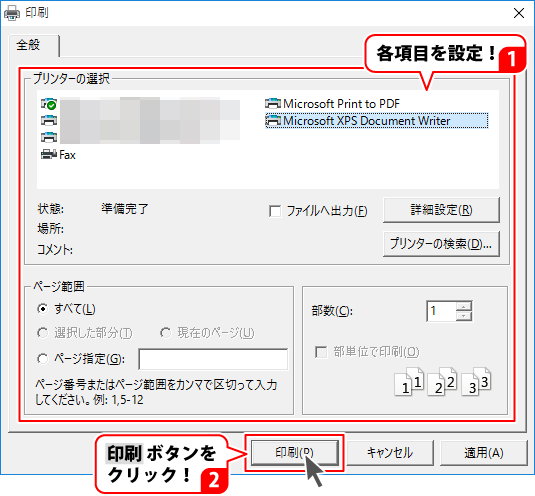The image size is (535, 496).
Task: Select the second blurred printer icon
Action: 49,120
